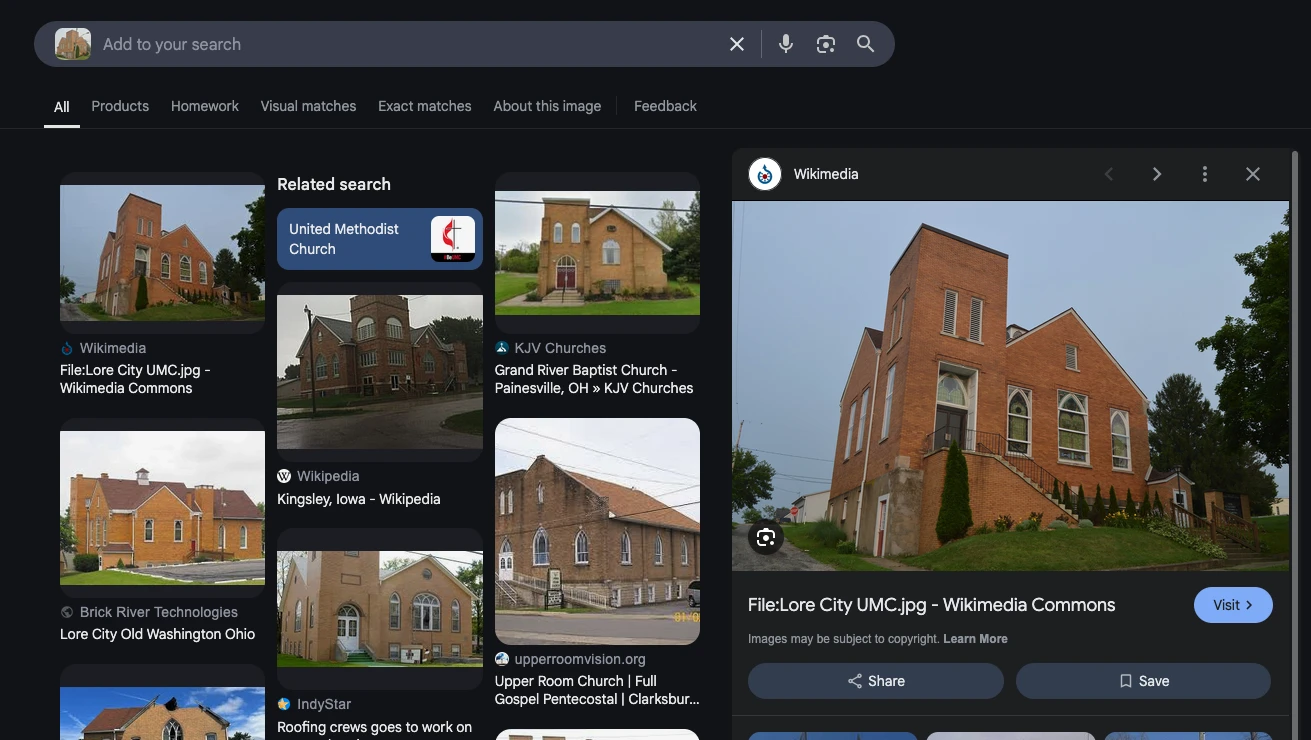The width and height of the screenshot is (1311, 740).
Task: Clear the search box with the X icon
Action: (x=737, y=44)
